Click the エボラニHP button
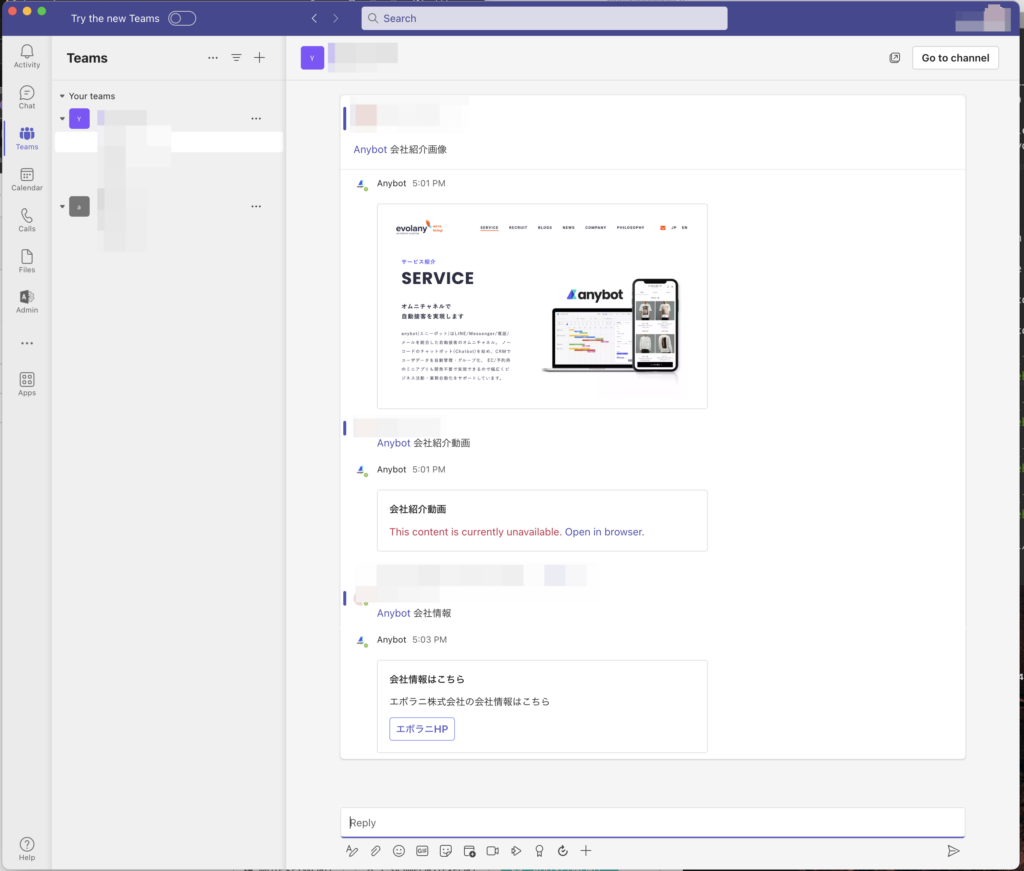 coord(422,729)
